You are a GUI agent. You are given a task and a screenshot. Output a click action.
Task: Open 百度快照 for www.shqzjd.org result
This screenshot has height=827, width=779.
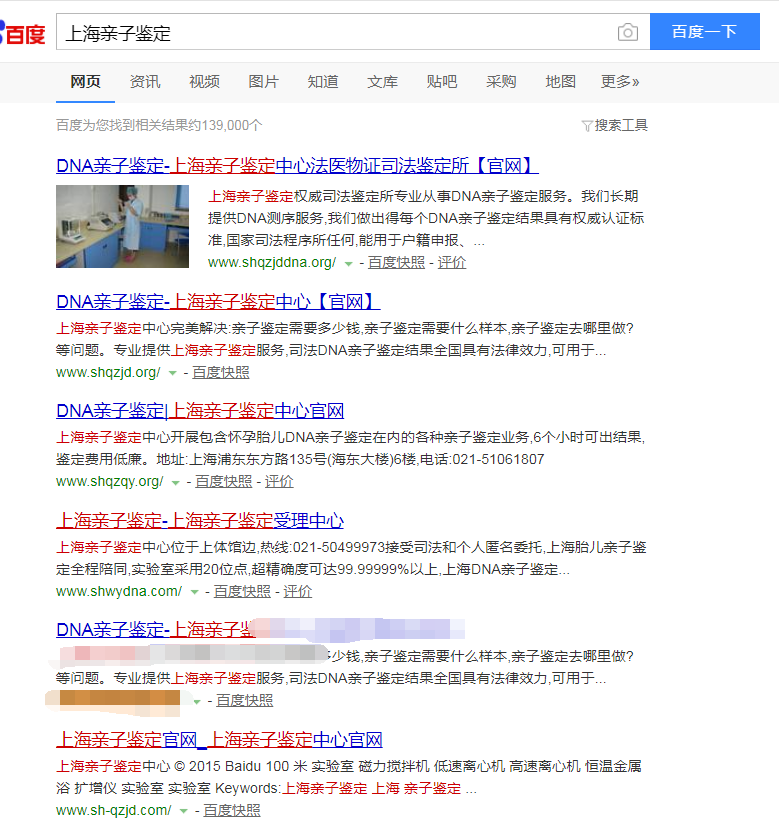pos(221,372)
